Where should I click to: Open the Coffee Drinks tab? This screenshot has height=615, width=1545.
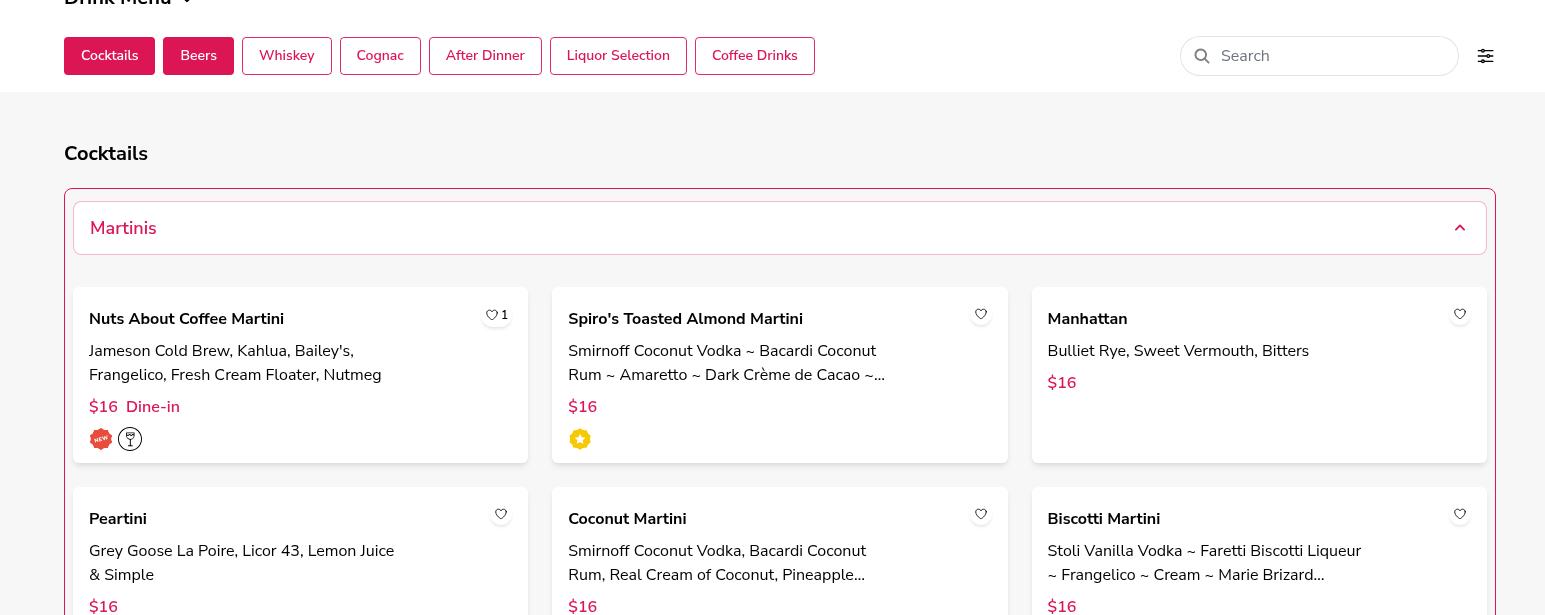[x=754, y=56]
